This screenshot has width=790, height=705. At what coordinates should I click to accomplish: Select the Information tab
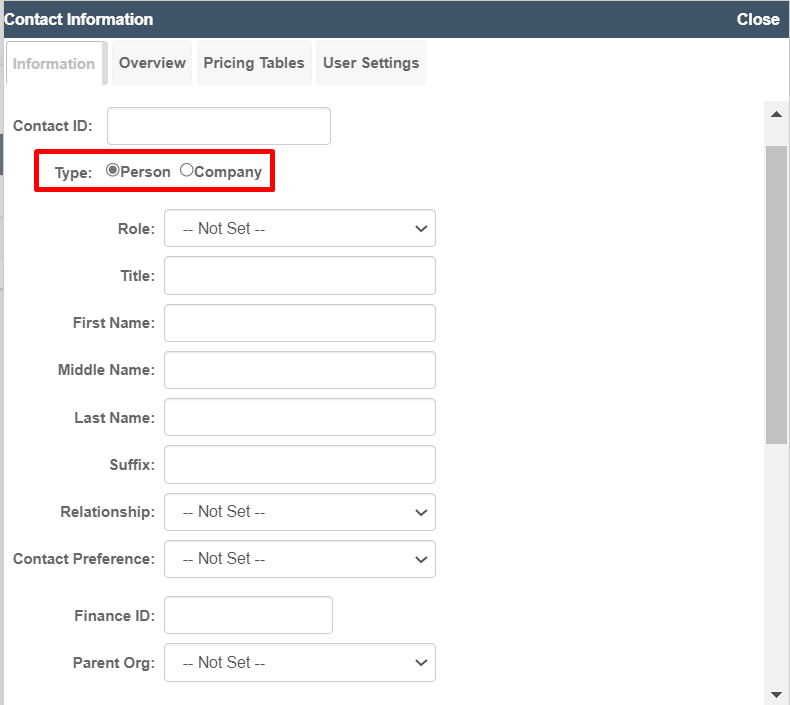[54, 63]
